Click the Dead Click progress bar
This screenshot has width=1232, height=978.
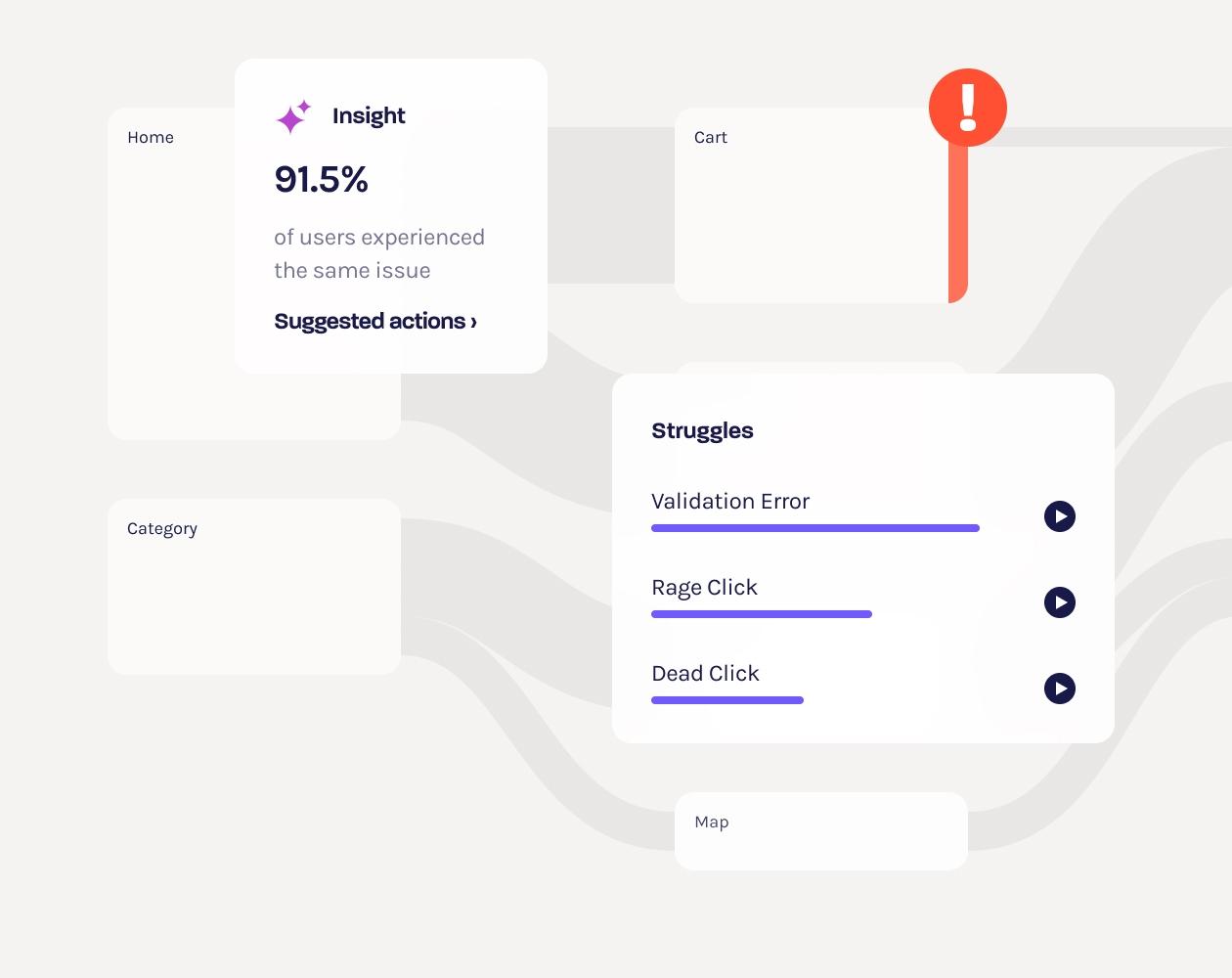coord(726,700)
